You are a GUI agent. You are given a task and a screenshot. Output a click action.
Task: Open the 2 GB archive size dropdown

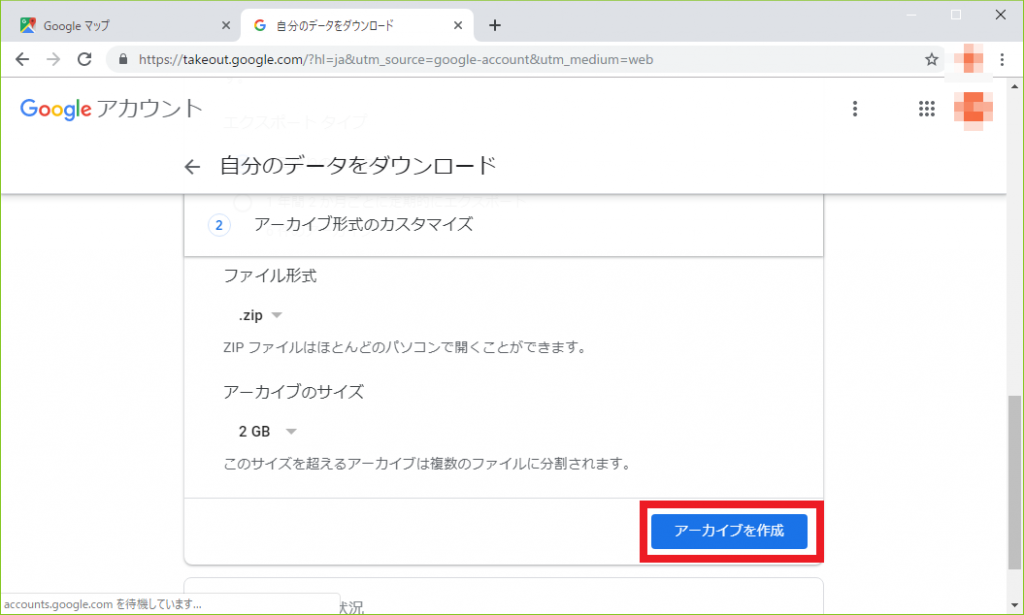click(x=267, y=432)
